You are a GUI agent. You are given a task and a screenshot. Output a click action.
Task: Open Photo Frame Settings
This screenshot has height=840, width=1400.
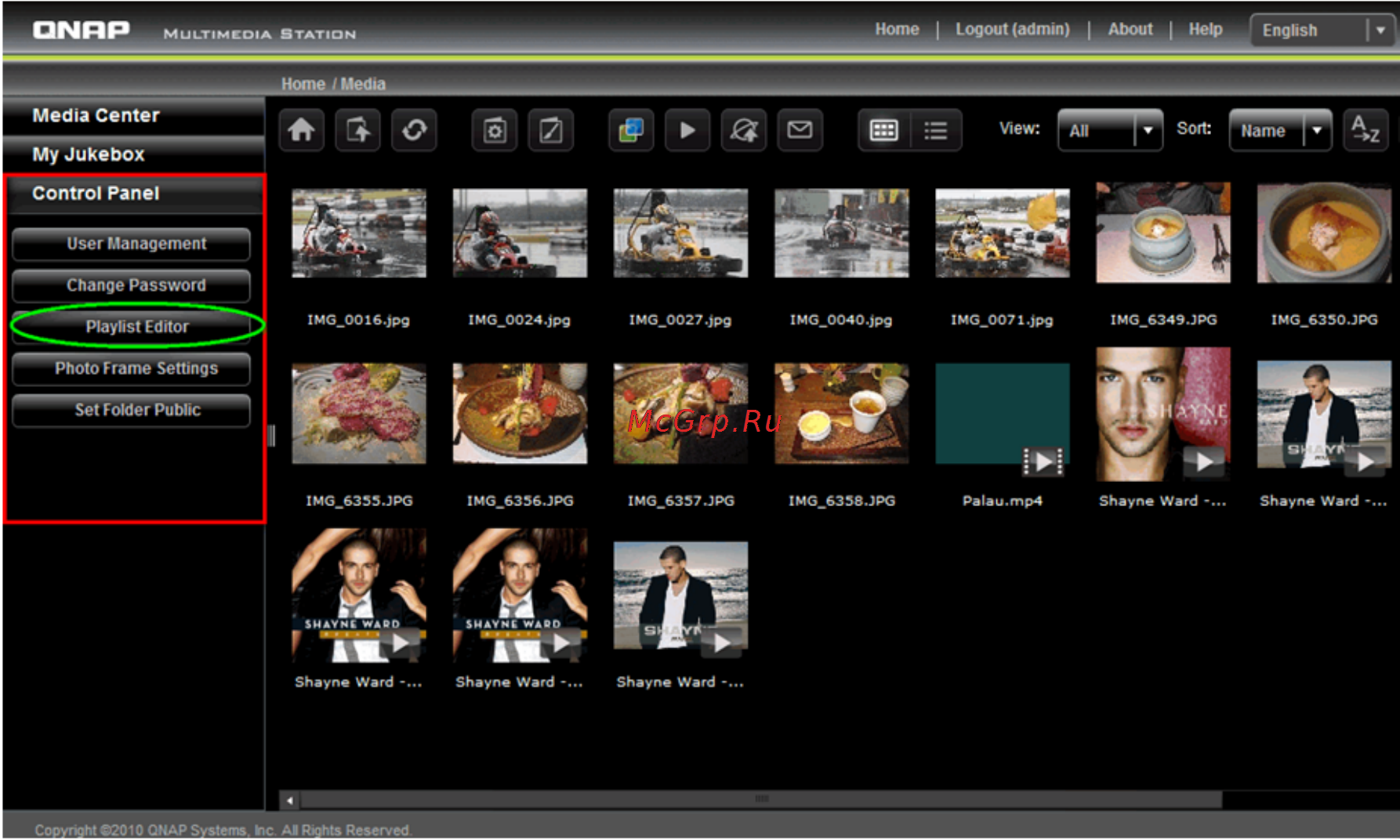coord(132,368)
